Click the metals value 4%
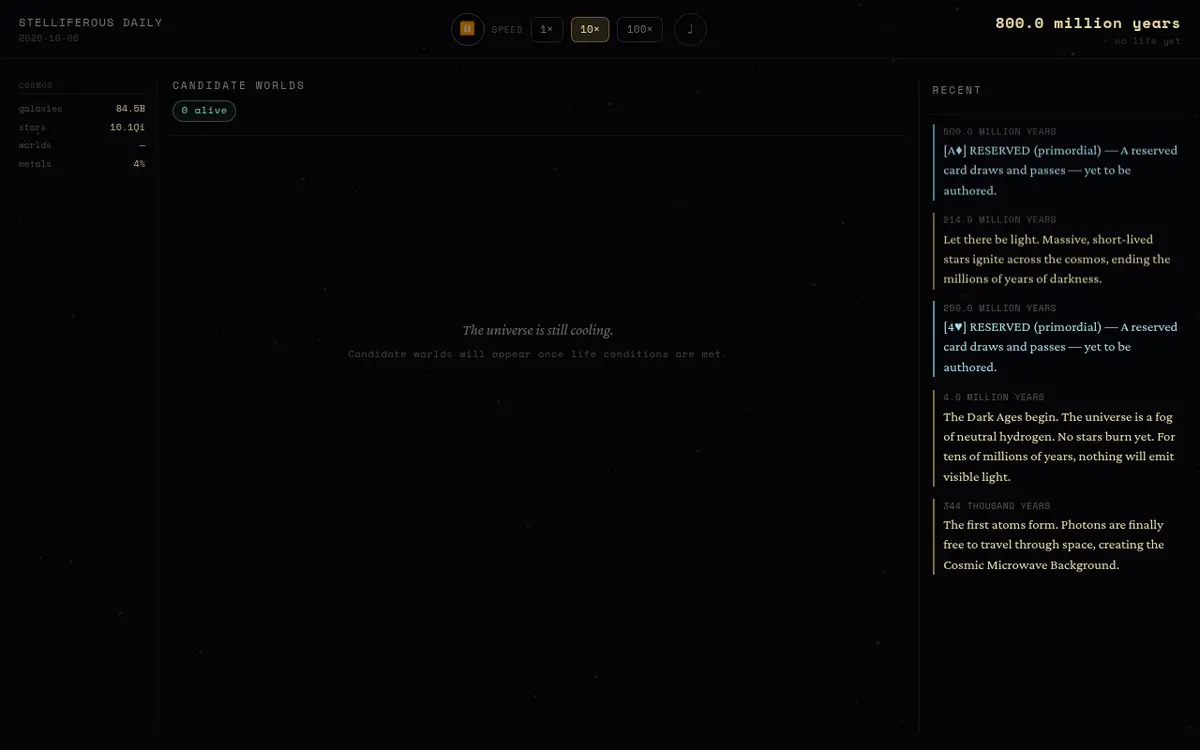Image resolution: width=1200 pixels, height=750 pixels. [x=139, y=164]
